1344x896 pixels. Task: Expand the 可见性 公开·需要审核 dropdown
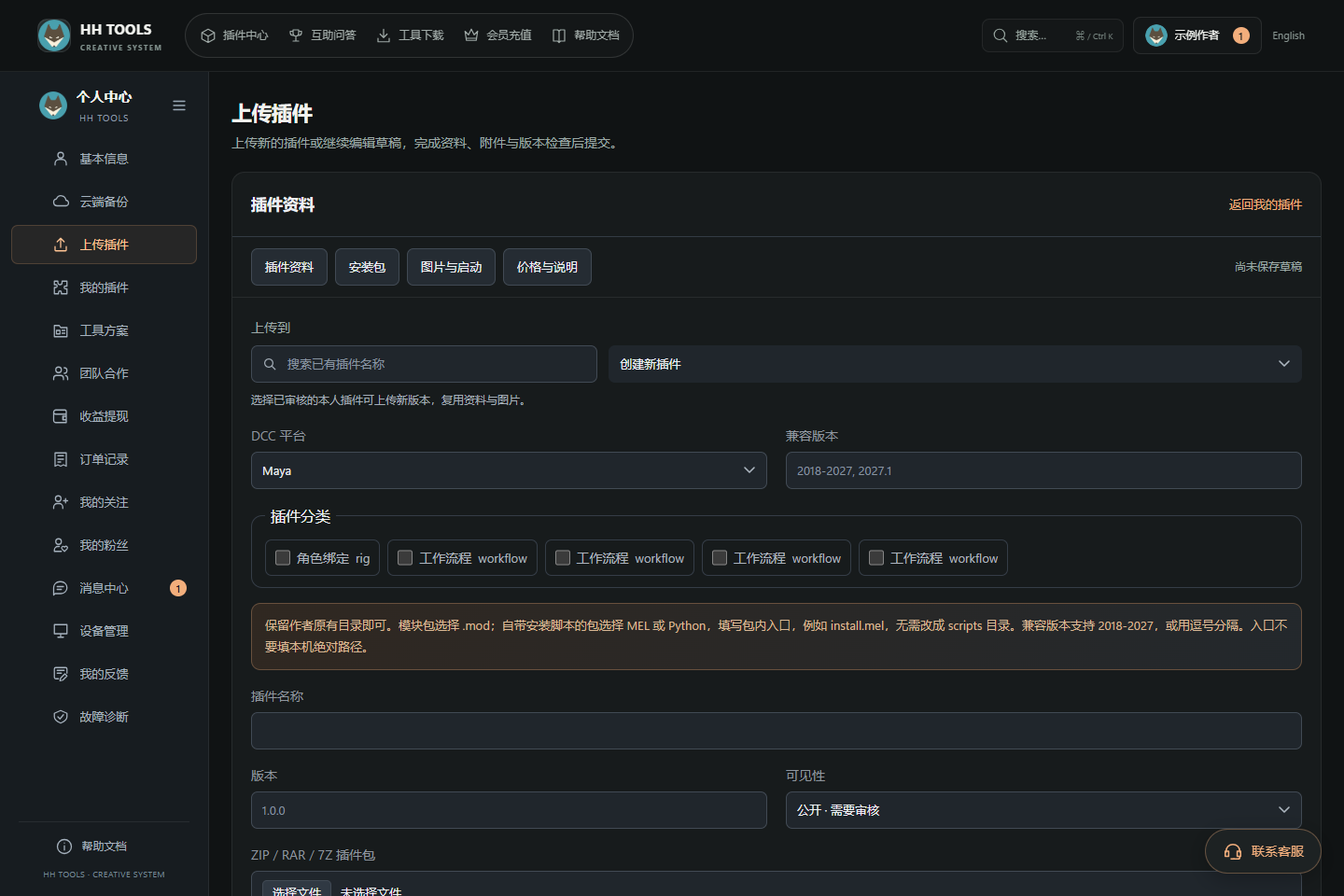pyautogui.click(x=1043, y=810)
